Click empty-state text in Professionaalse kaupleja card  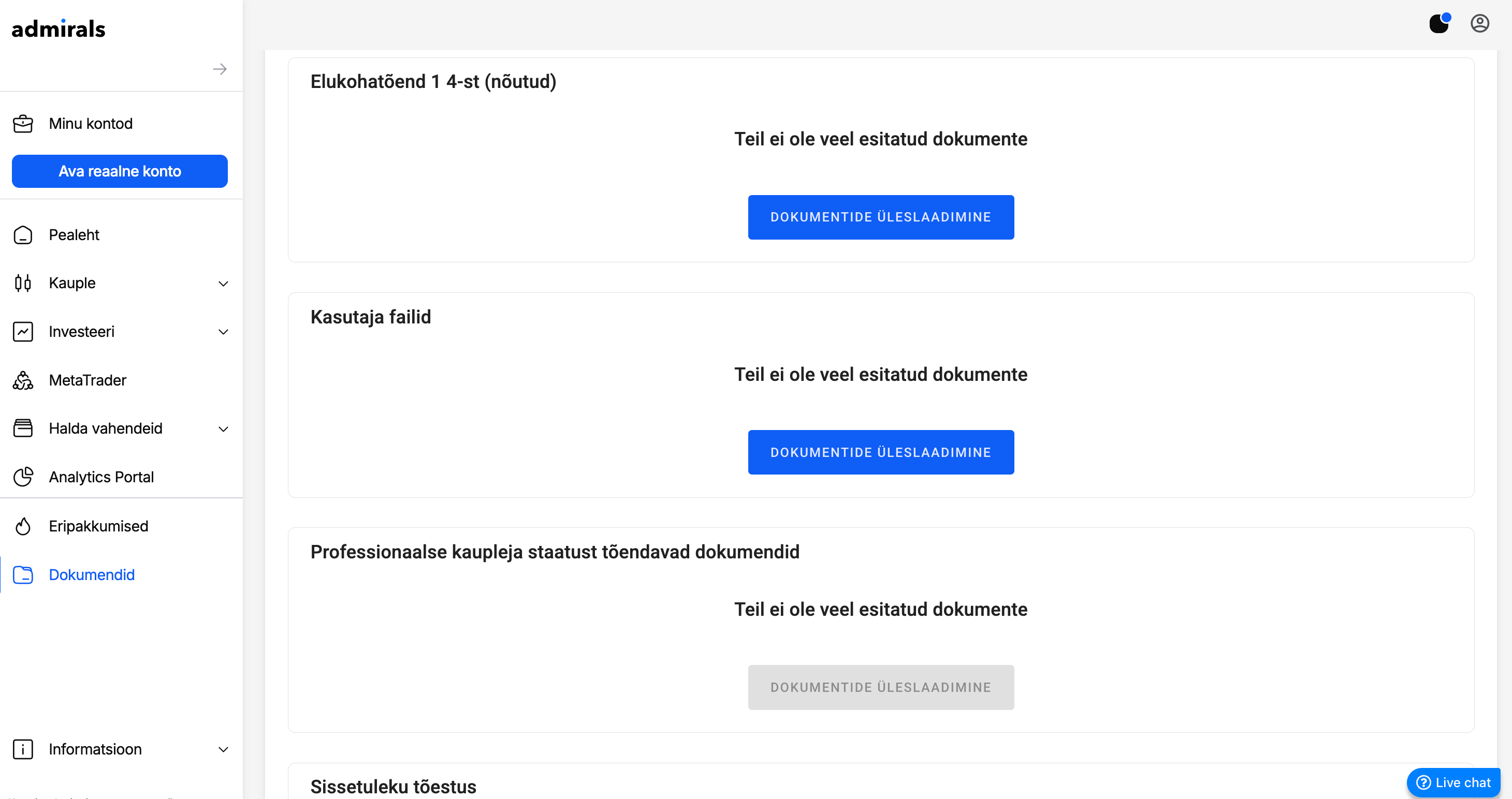tap(880, 610)
